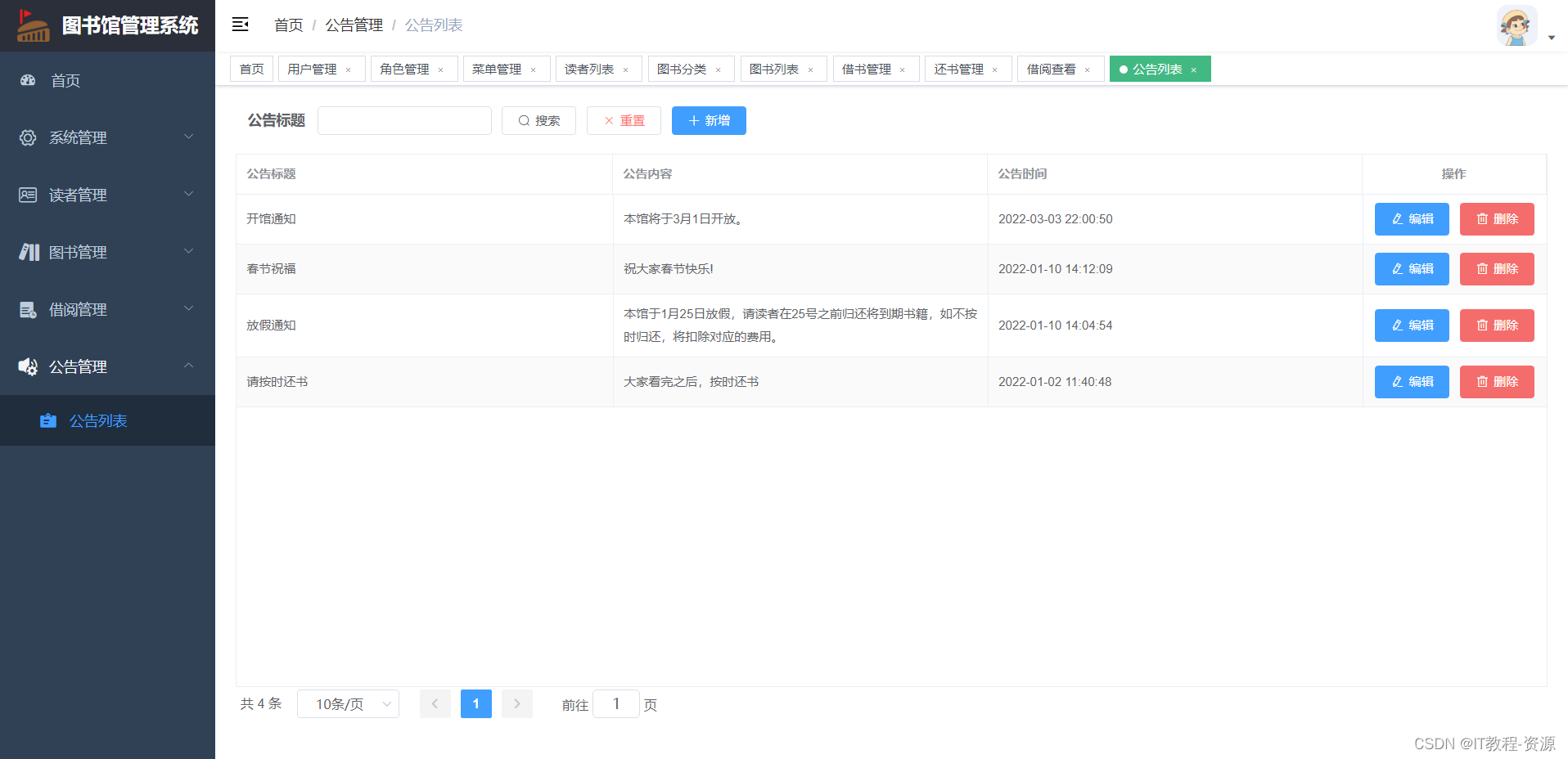Close the 还书管理 tab
The width and height of the screenshot is (1568, 759).
(995, 70)
